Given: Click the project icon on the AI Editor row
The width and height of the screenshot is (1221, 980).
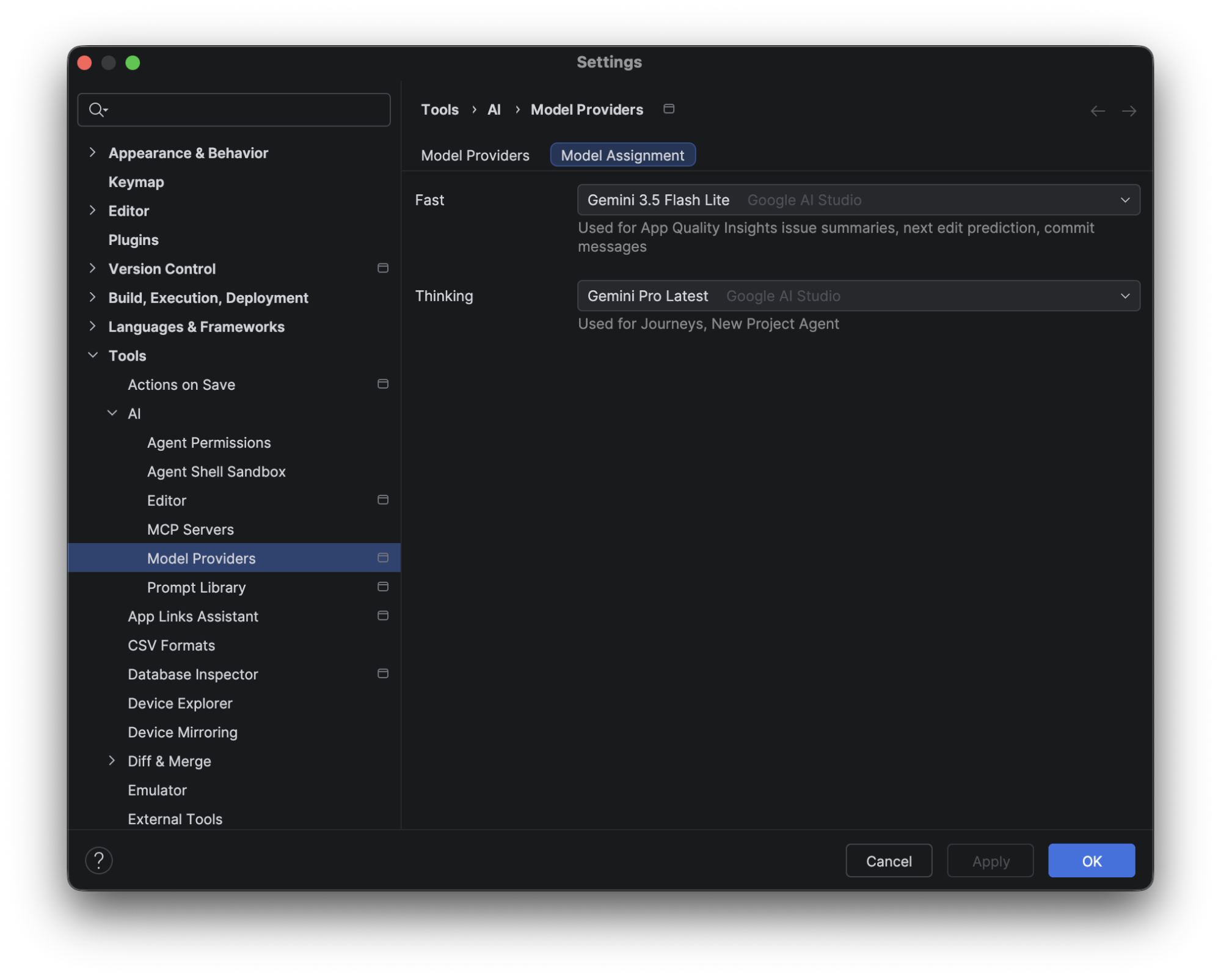Looking at the screenshot, I should click(x=383, y=500).
